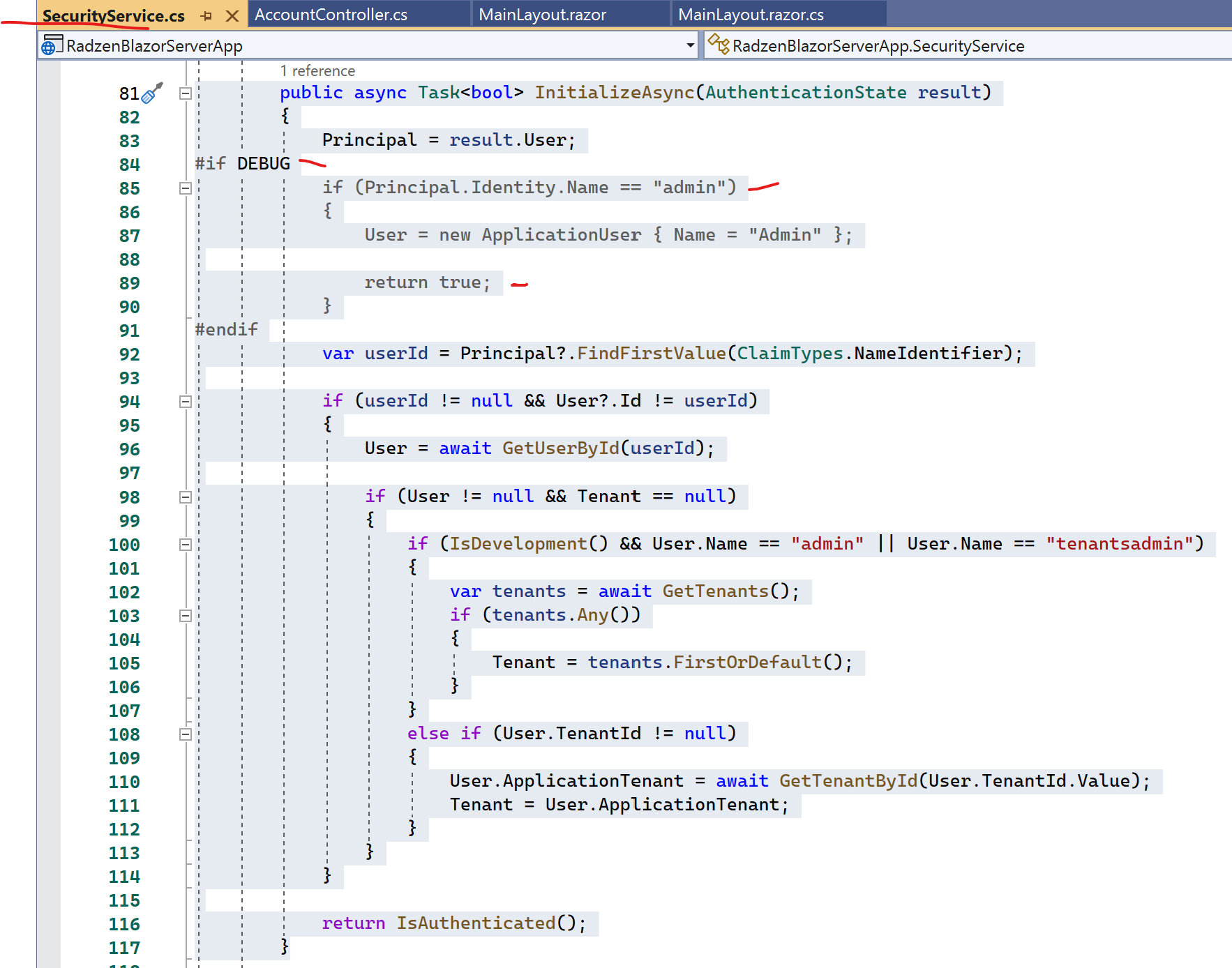Screen dimensions: 1232x968
Task: Click 'return true;' on line 89
Action: [x=427, y=282]
